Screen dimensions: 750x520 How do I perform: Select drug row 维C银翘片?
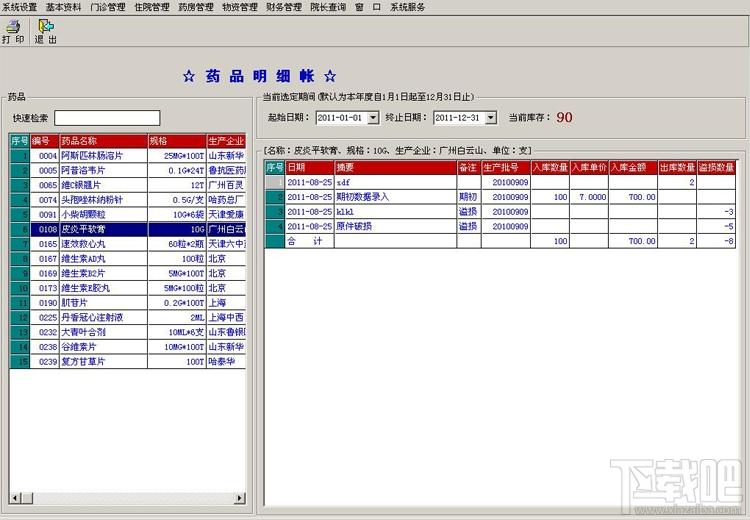coord(127,185)
